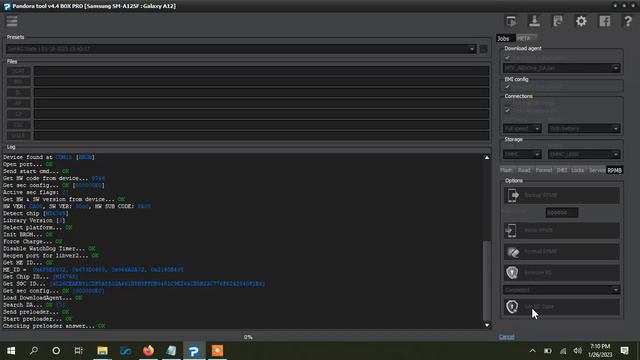Select the Service tab
Viewport: 640px width, 360px height.
pyautogui.click(x=597, y=170)
